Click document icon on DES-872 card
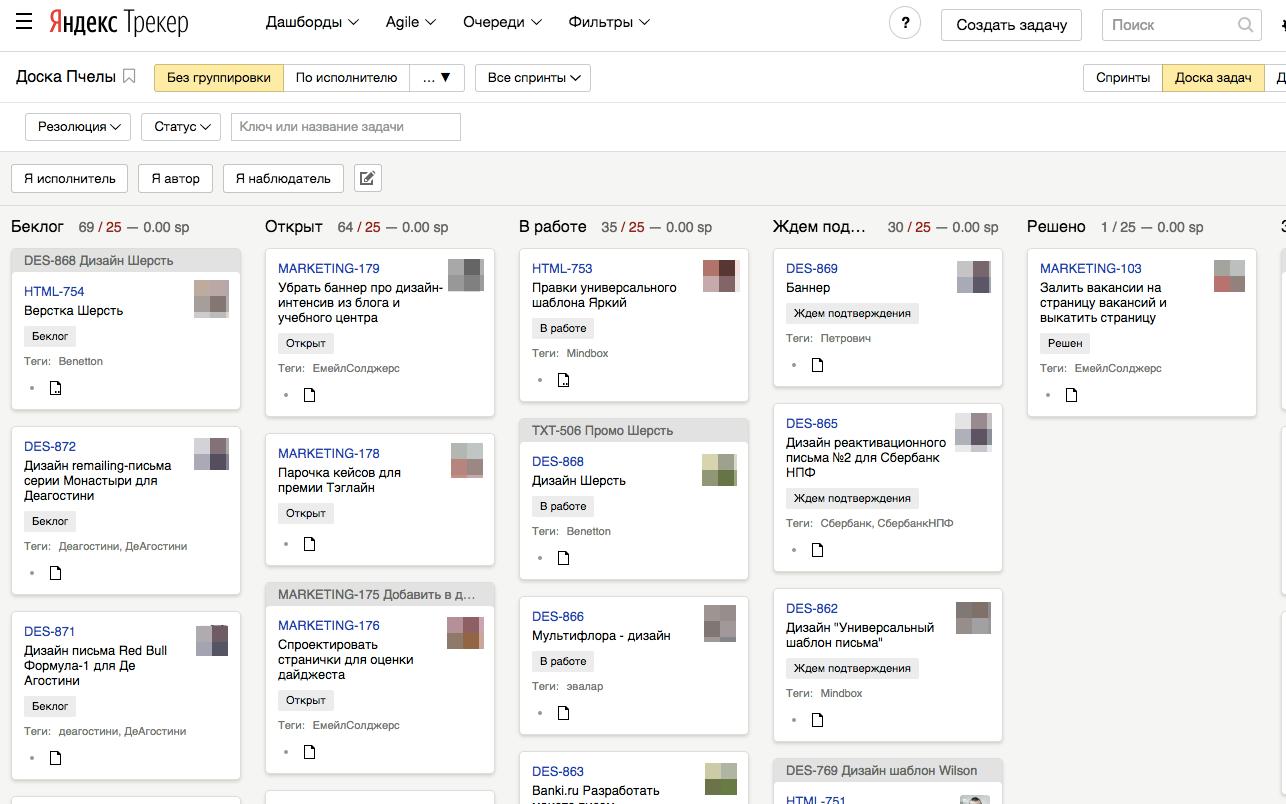1286x804 pixels. 56,573
